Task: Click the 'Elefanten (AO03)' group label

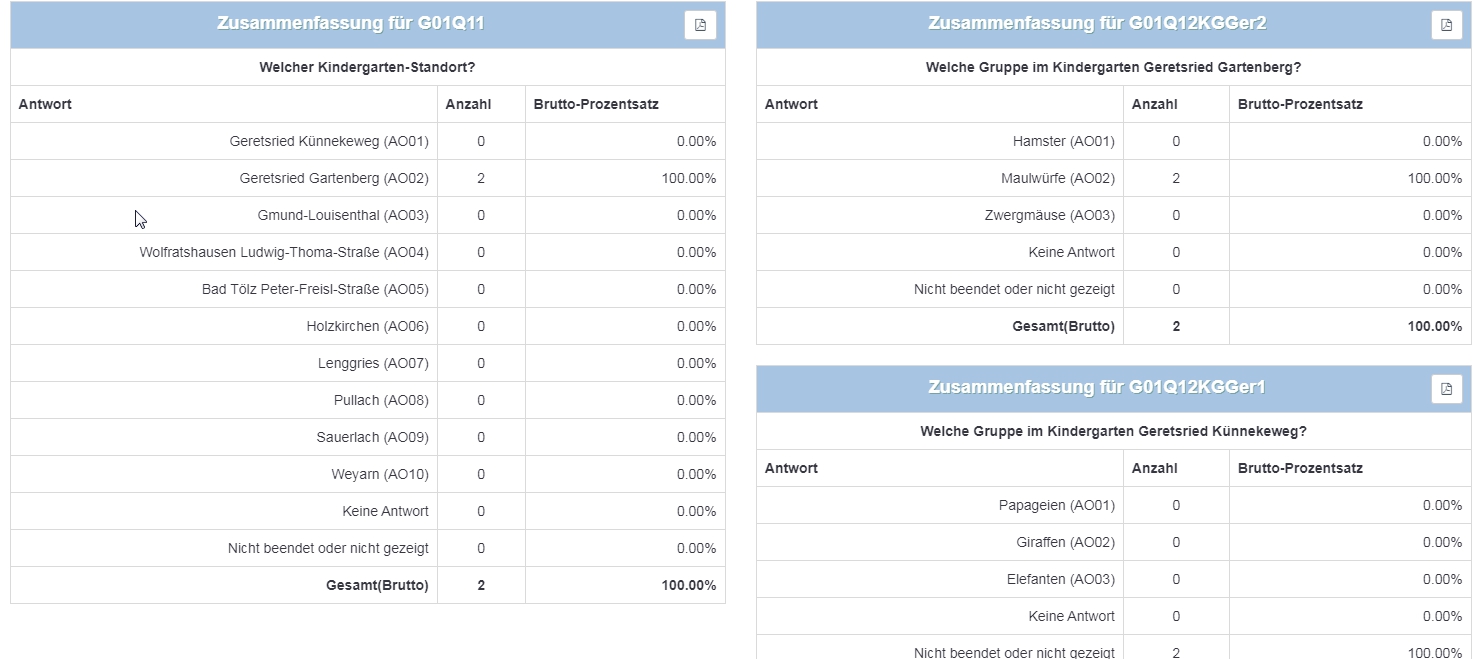Action: point(1060,580)
